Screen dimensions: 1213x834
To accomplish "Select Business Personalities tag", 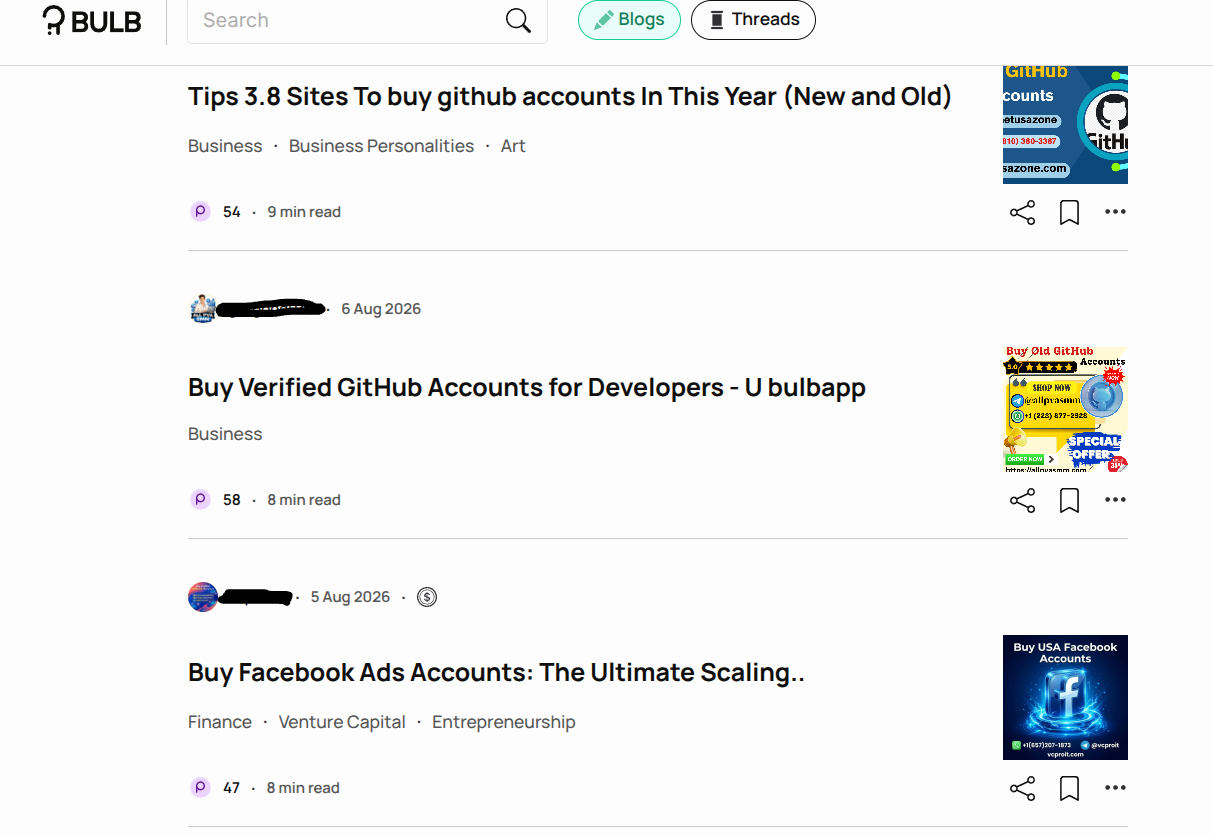I will click(x=381, y=146).
